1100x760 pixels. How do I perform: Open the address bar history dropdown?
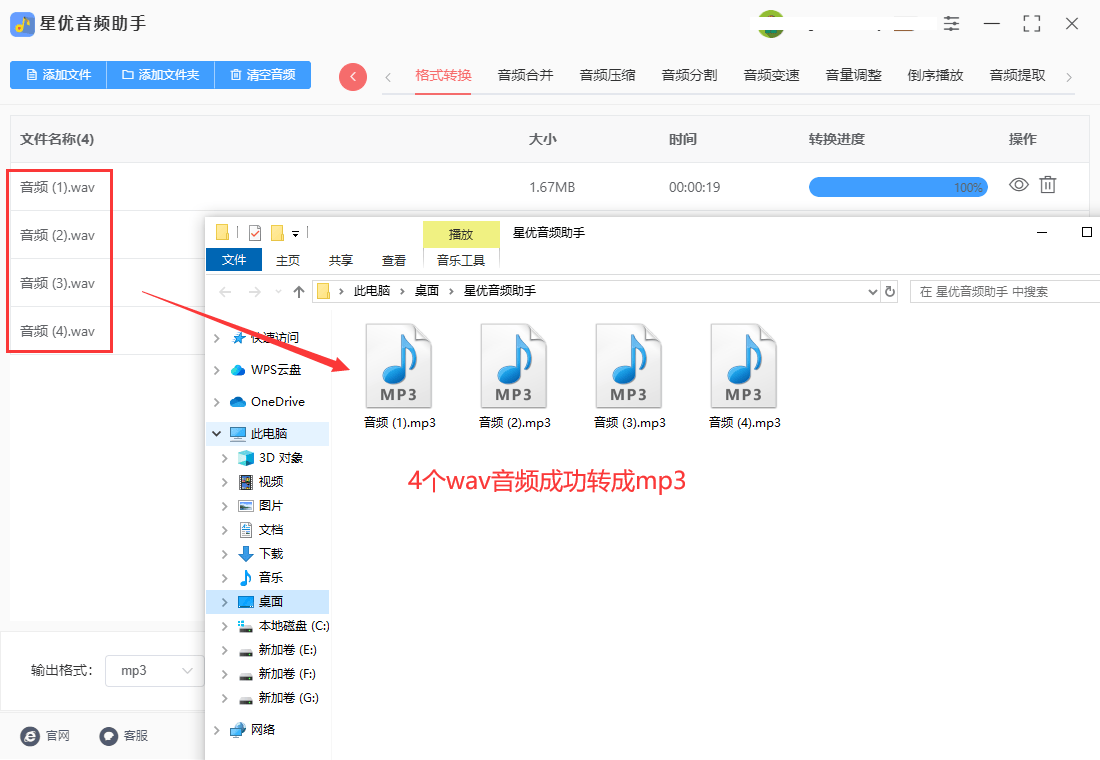[873, 291]
